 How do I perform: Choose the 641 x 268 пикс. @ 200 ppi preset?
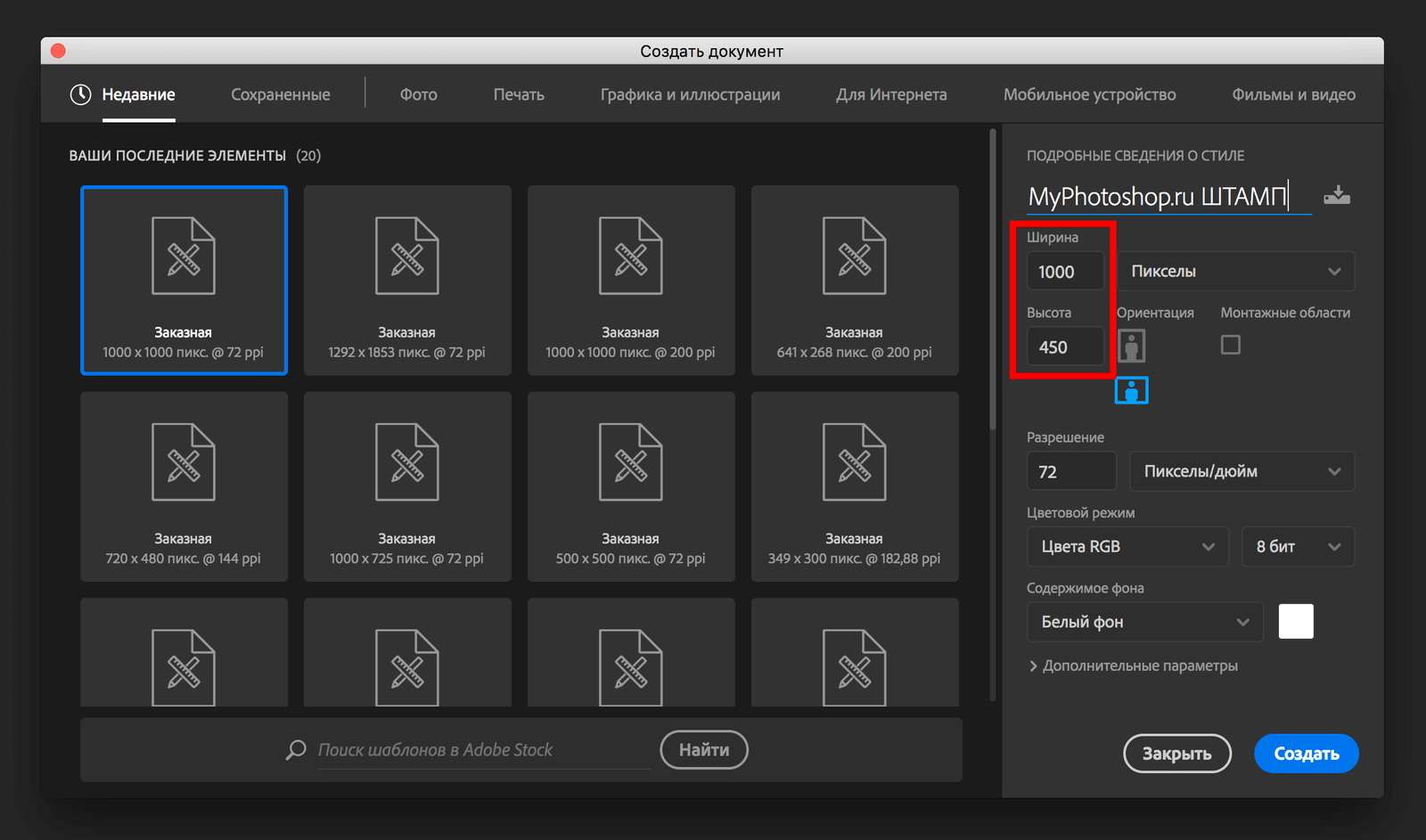pyautogui.click(x=854, y=280)
